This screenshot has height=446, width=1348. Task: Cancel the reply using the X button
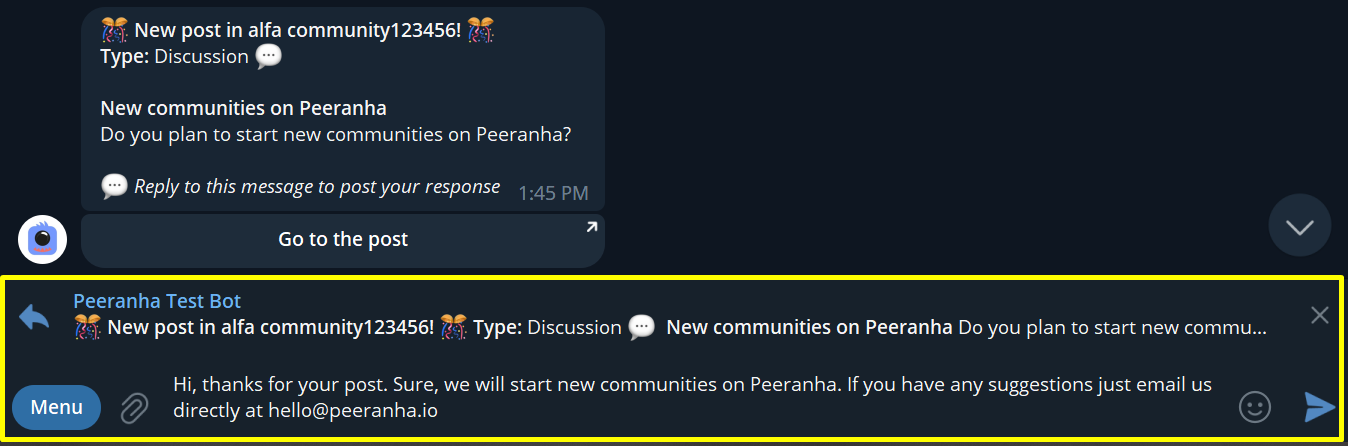click(1319, 316)
